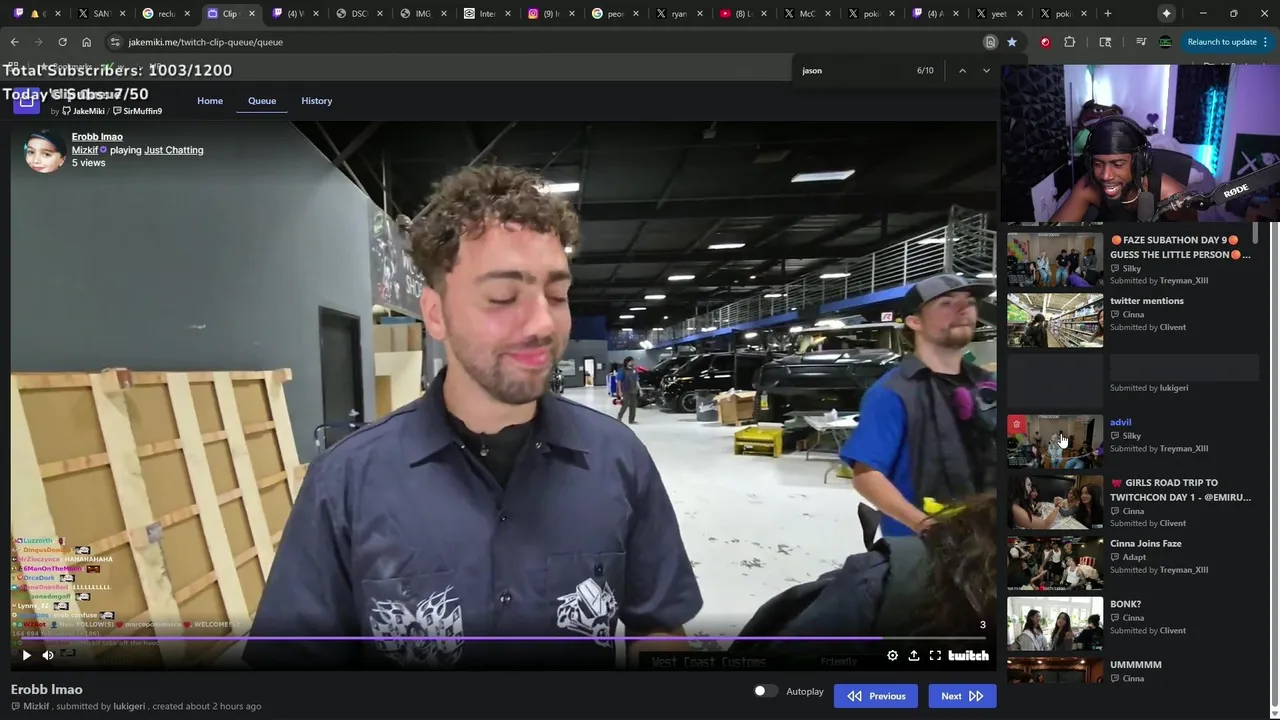1280x720 pixels.
Task: Seek along the purple video progress bar
Action: (503, 638)
